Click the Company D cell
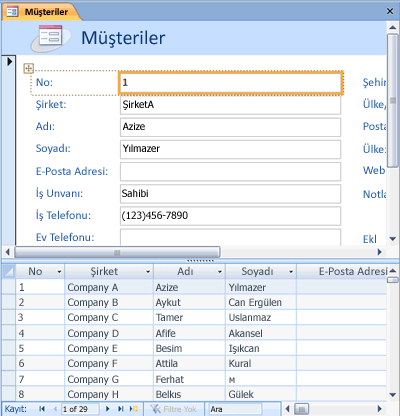The height and width of the screenshot is (416, 400). [109, 333]
